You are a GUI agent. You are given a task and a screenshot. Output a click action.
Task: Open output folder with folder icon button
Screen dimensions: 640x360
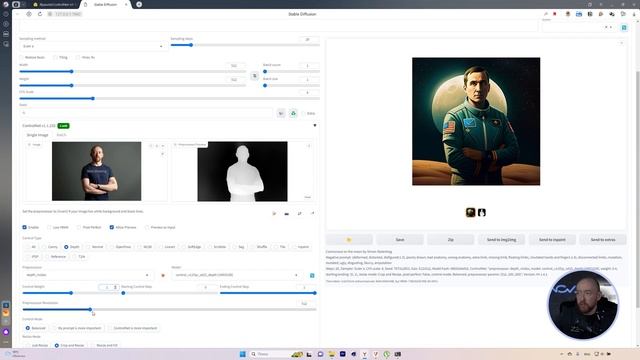pos(349,240)
